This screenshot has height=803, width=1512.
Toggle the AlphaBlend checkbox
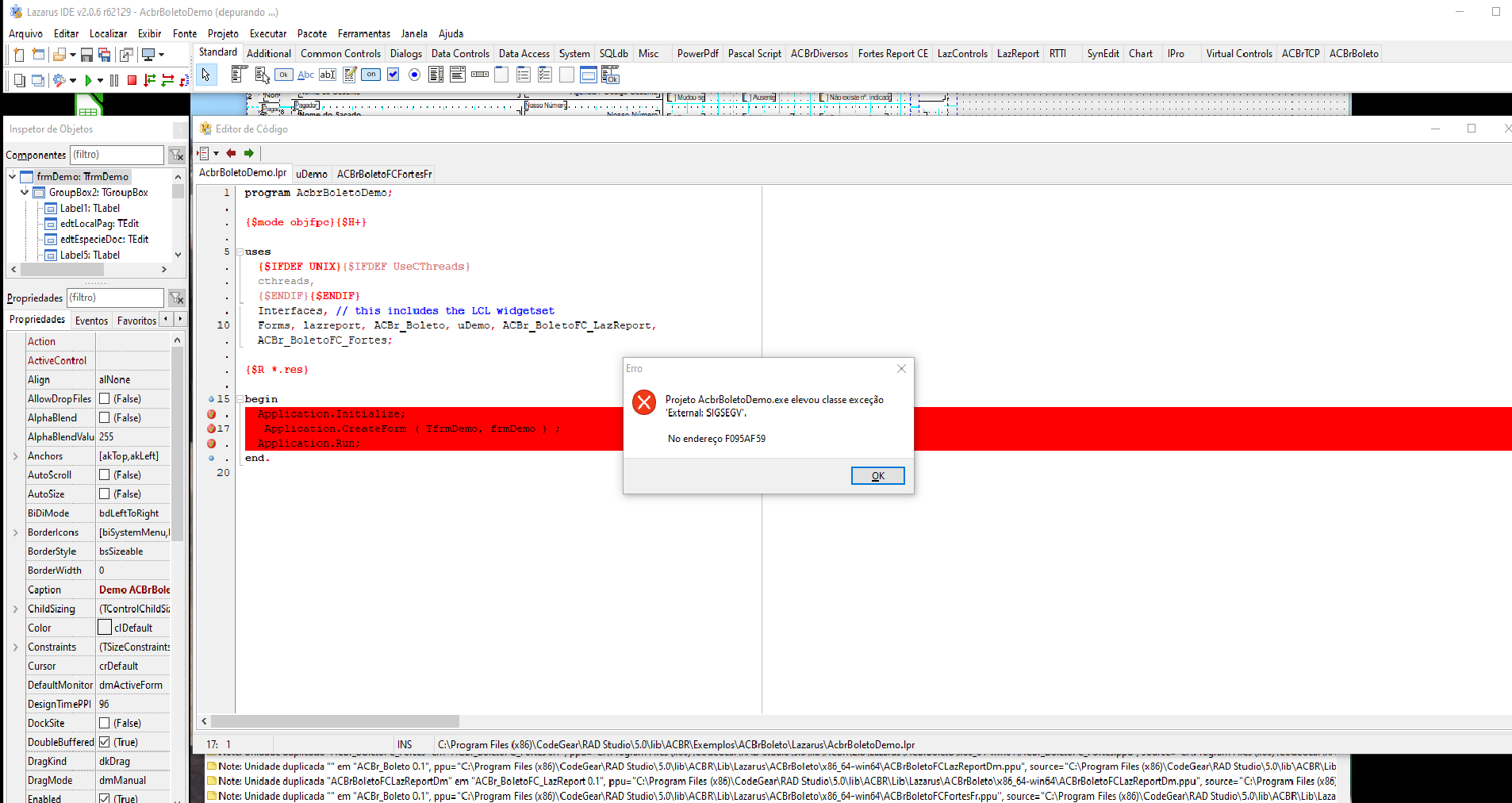[x=104, y=417]
